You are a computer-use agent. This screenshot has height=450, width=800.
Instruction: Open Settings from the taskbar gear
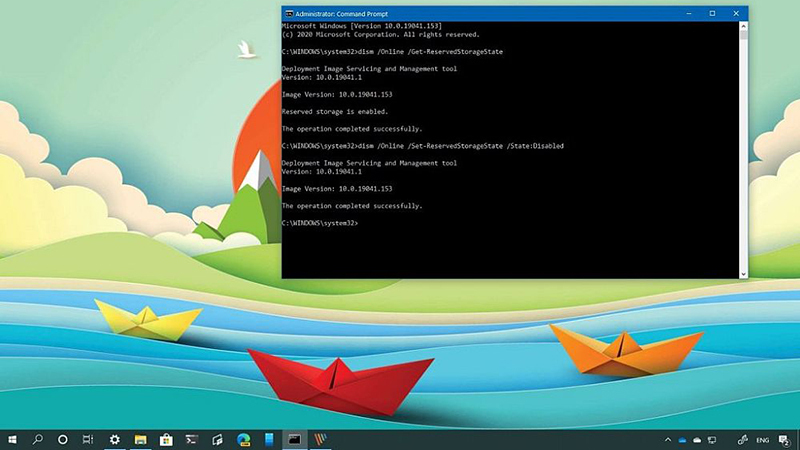115,439
